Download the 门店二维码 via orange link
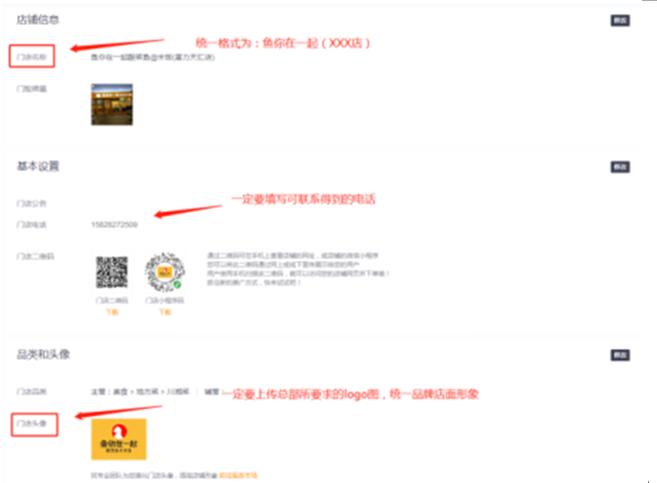 pos(112,312)
